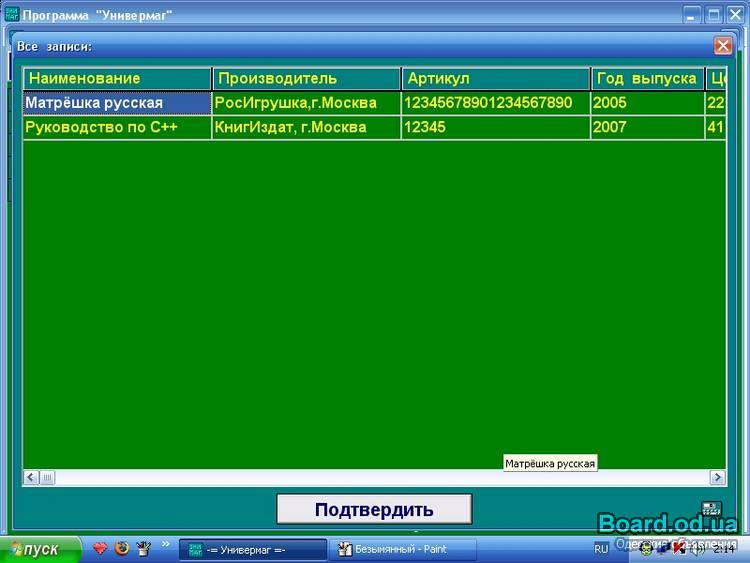Click the КнигИздат, г.Москва cell
This screenshot has height=563, width=750.
[x=306, y=128]
